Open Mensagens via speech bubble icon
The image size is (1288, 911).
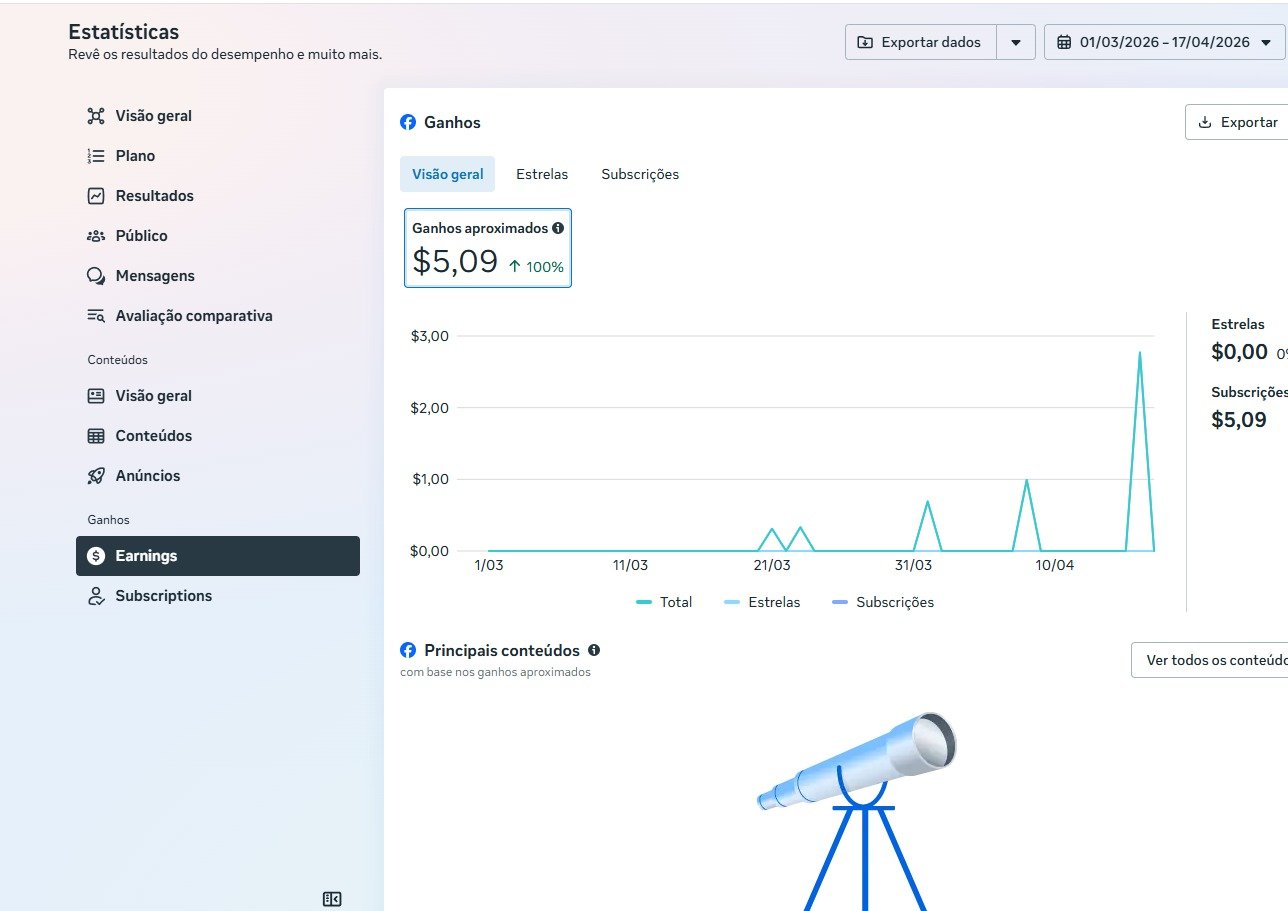(x=96, y=276)
